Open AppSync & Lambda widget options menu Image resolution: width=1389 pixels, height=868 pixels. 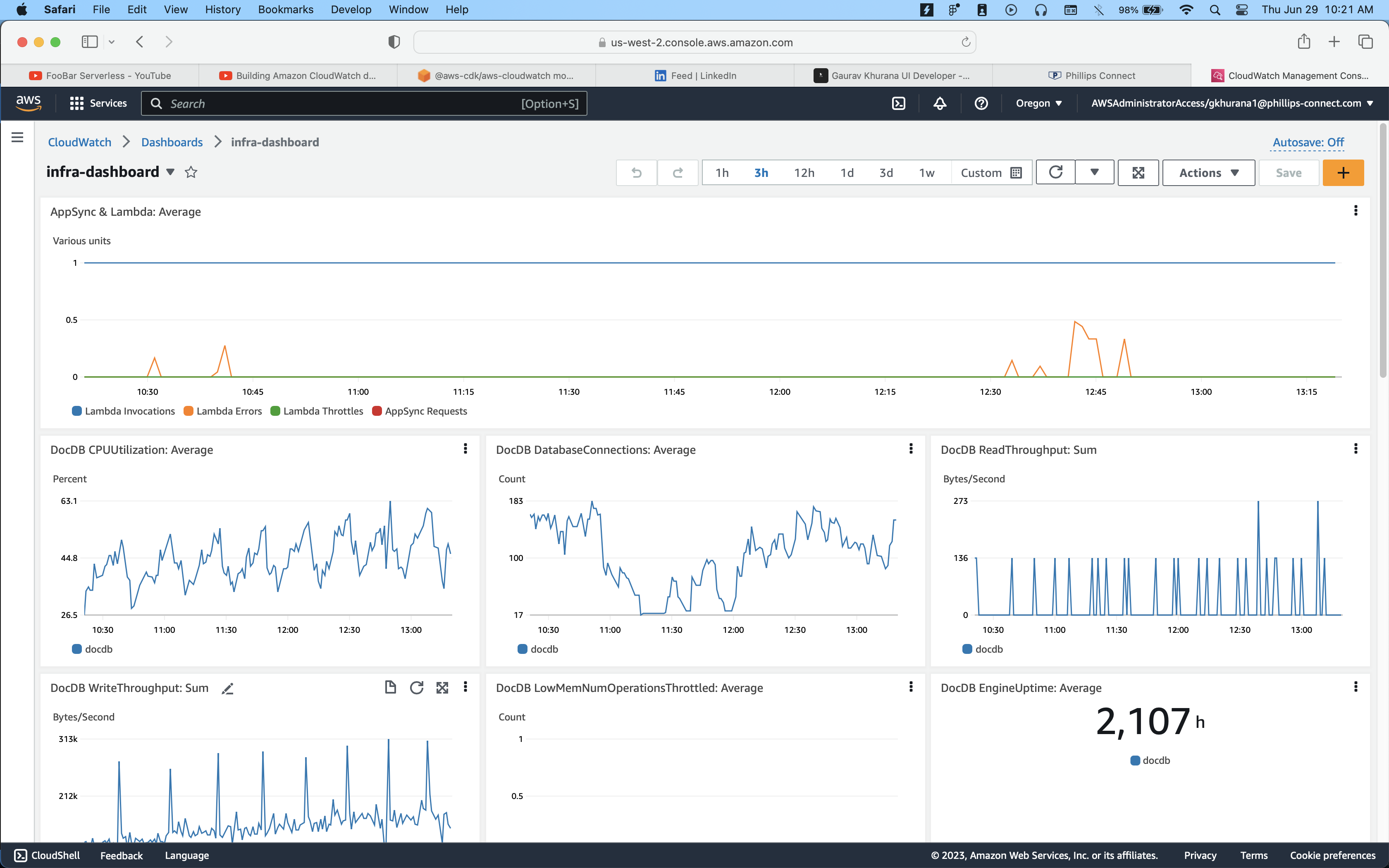(1356, 211)
